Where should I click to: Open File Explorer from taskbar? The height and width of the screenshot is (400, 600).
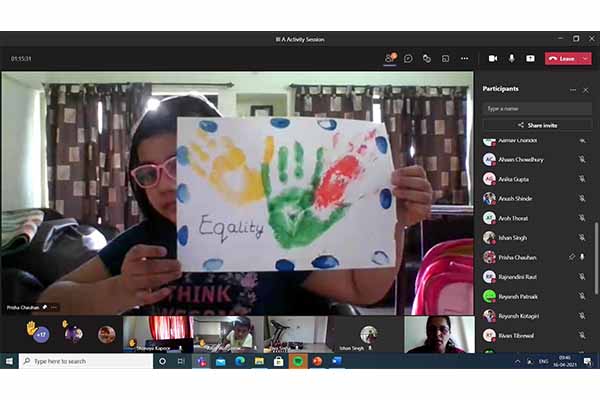[259, 361]
